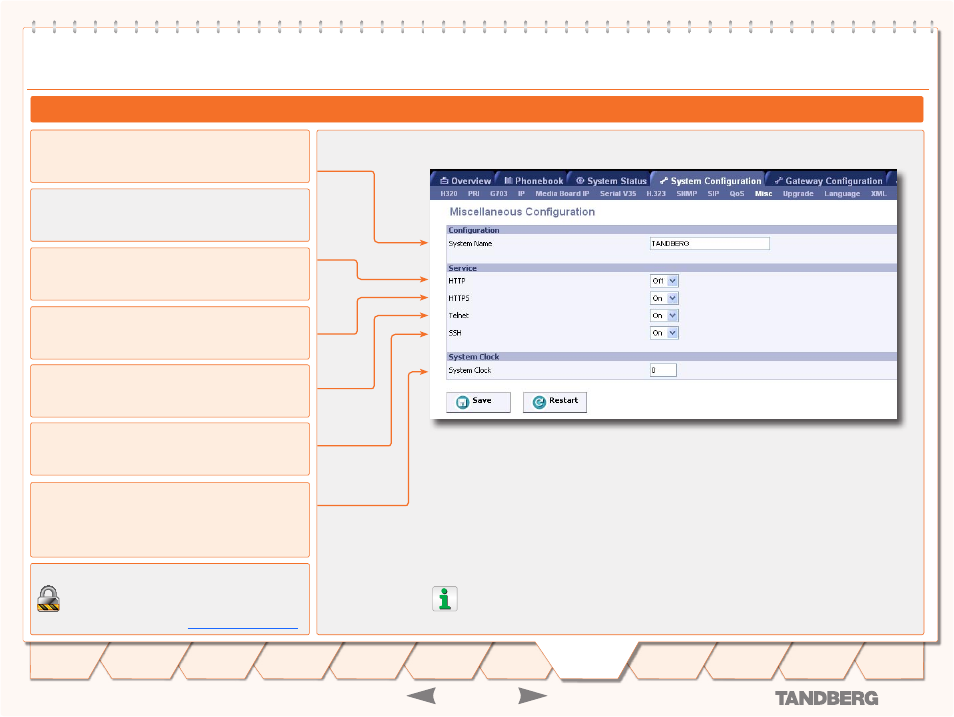Open the HTTP service dropdown
954x717 pixels.
point(664,281)
